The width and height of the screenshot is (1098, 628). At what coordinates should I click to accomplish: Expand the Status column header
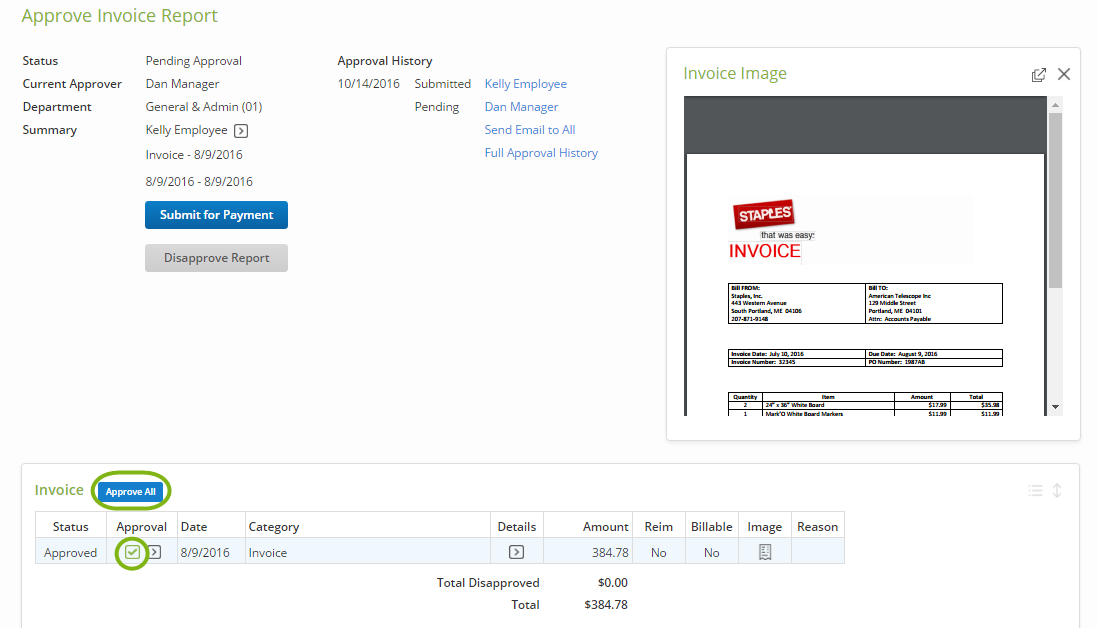[69, 525]
